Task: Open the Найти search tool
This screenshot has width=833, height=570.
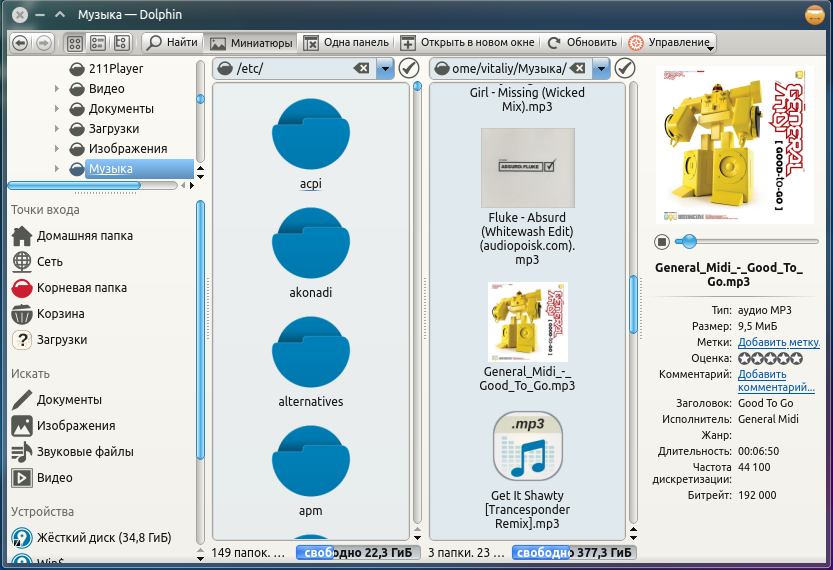Action: point(172,42)
